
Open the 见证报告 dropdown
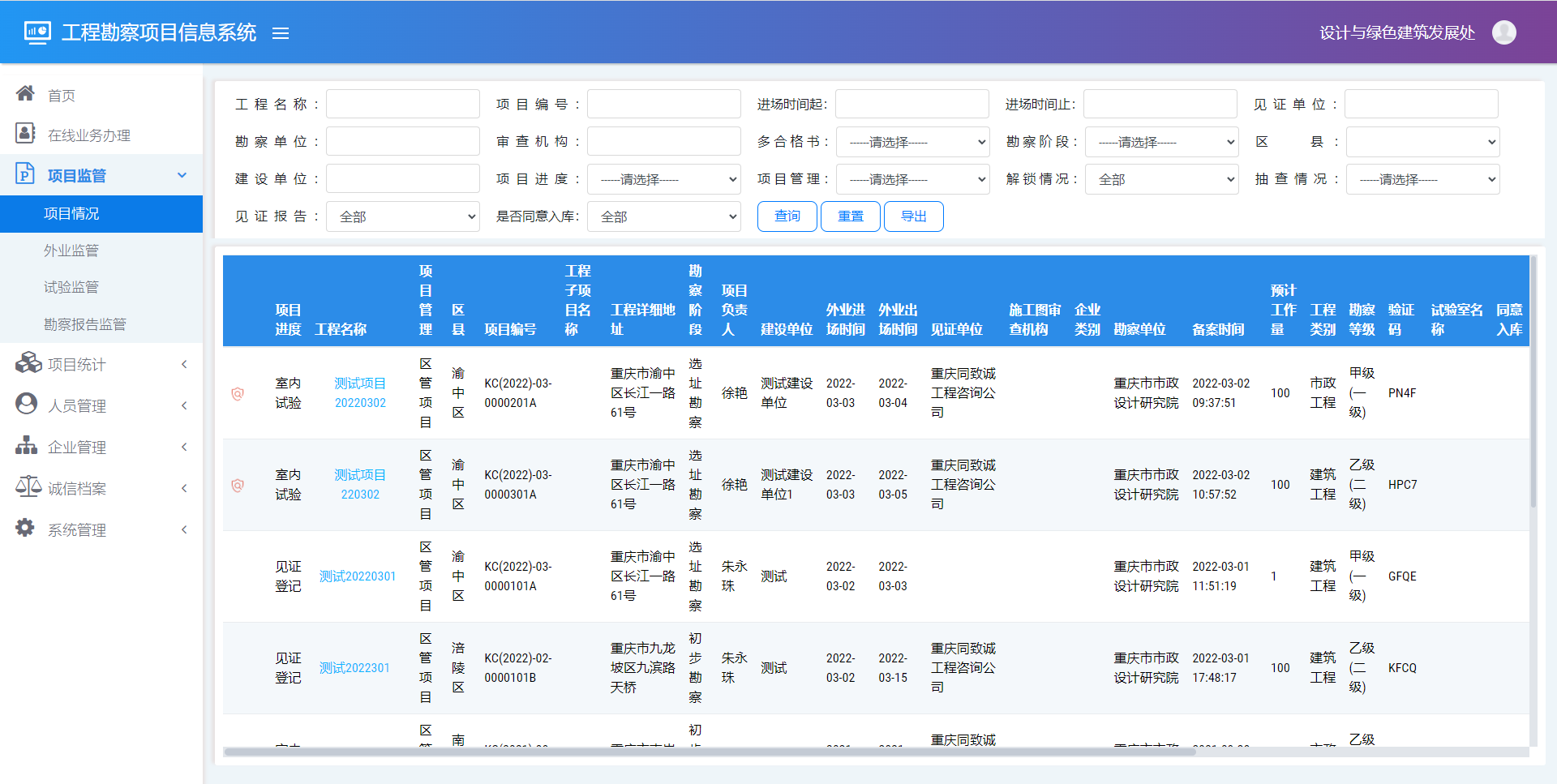click(402, 216)
